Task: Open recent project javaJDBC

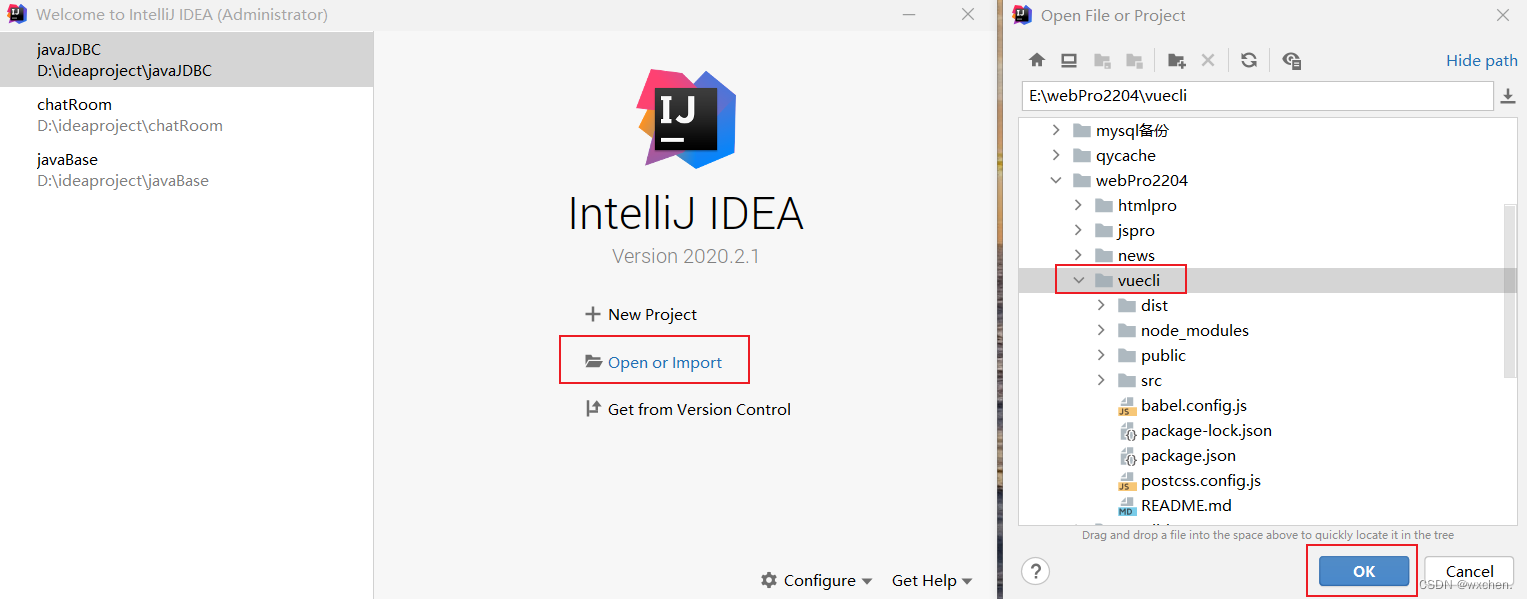Action: tap(186, 60)
